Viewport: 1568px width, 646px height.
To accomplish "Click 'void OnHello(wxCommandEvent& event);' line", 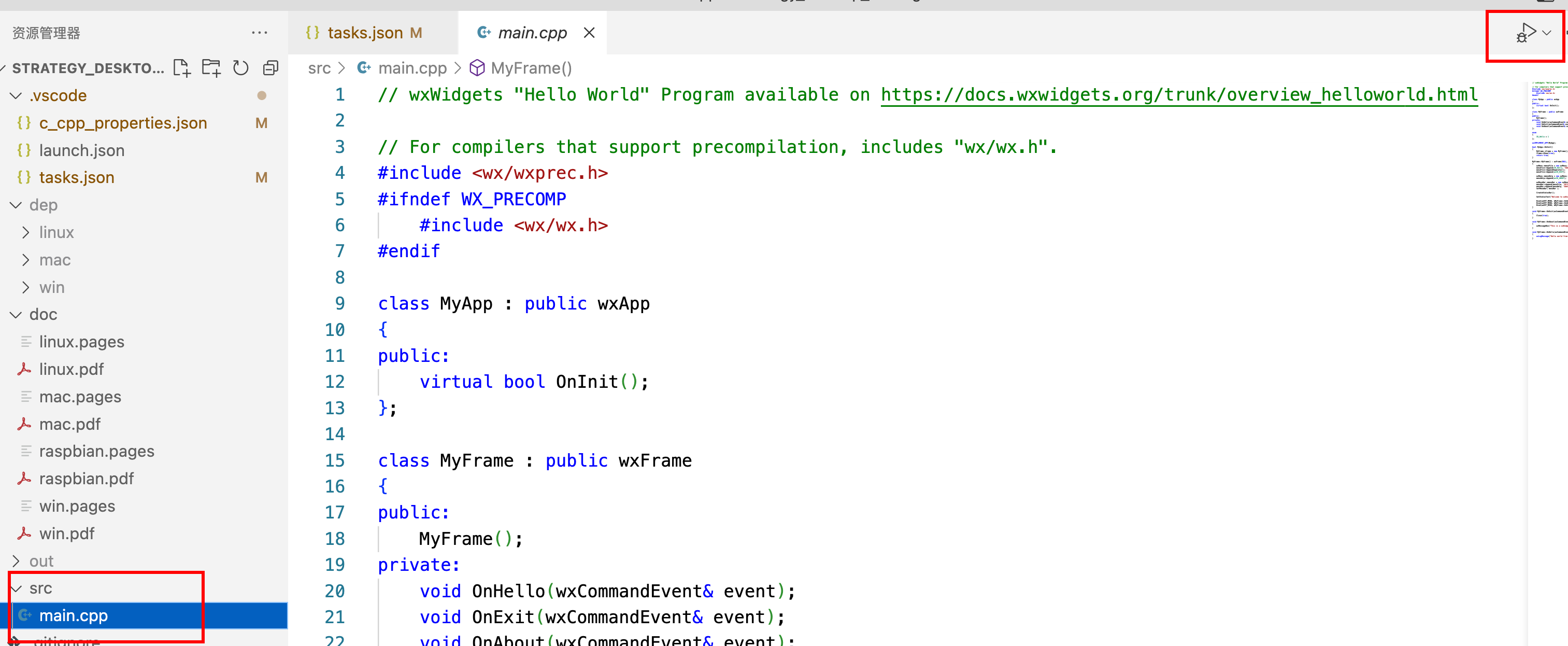I will tap(607, 591).
